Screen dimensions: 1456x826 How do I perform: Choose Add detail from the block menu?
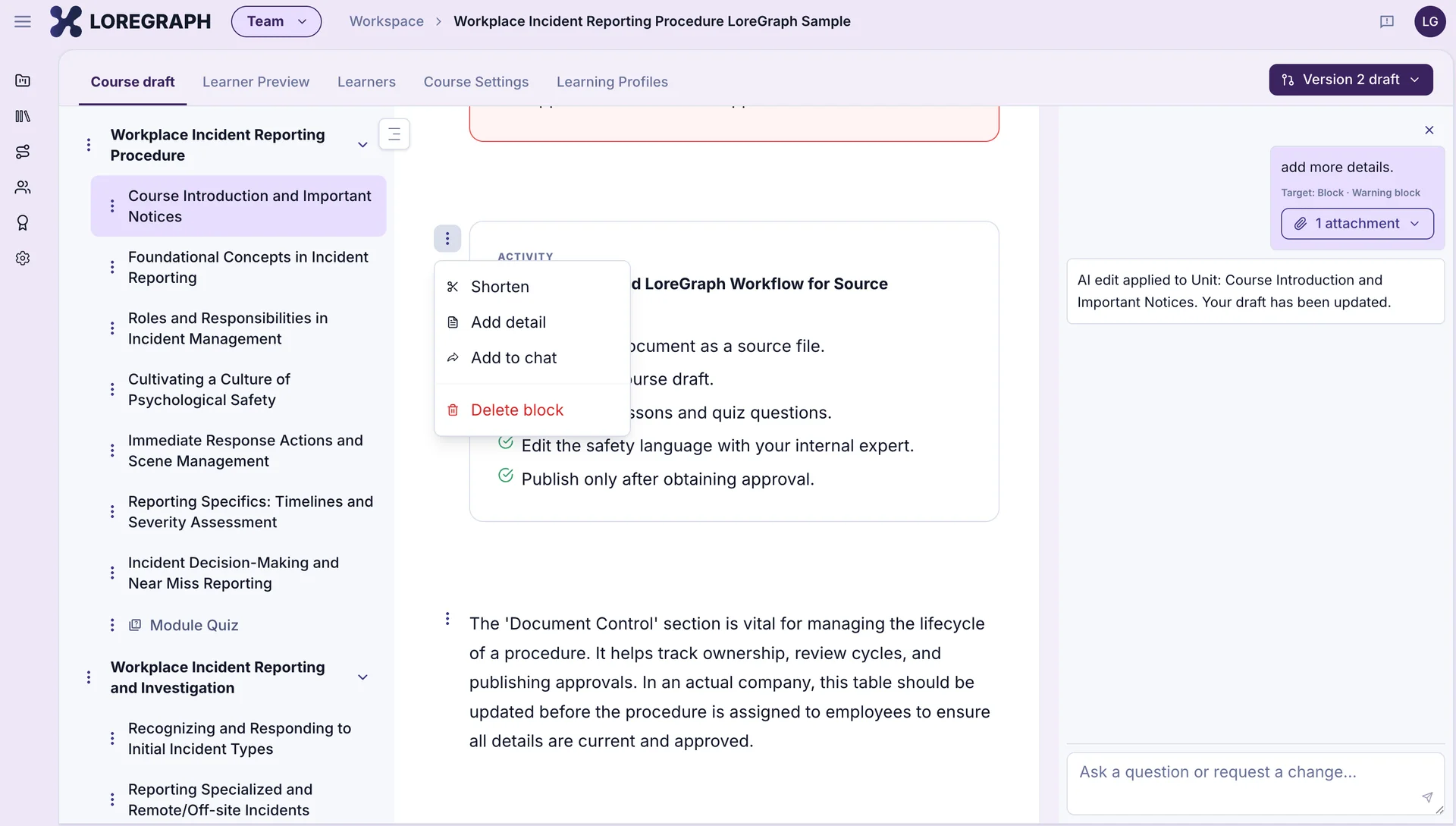532,322
